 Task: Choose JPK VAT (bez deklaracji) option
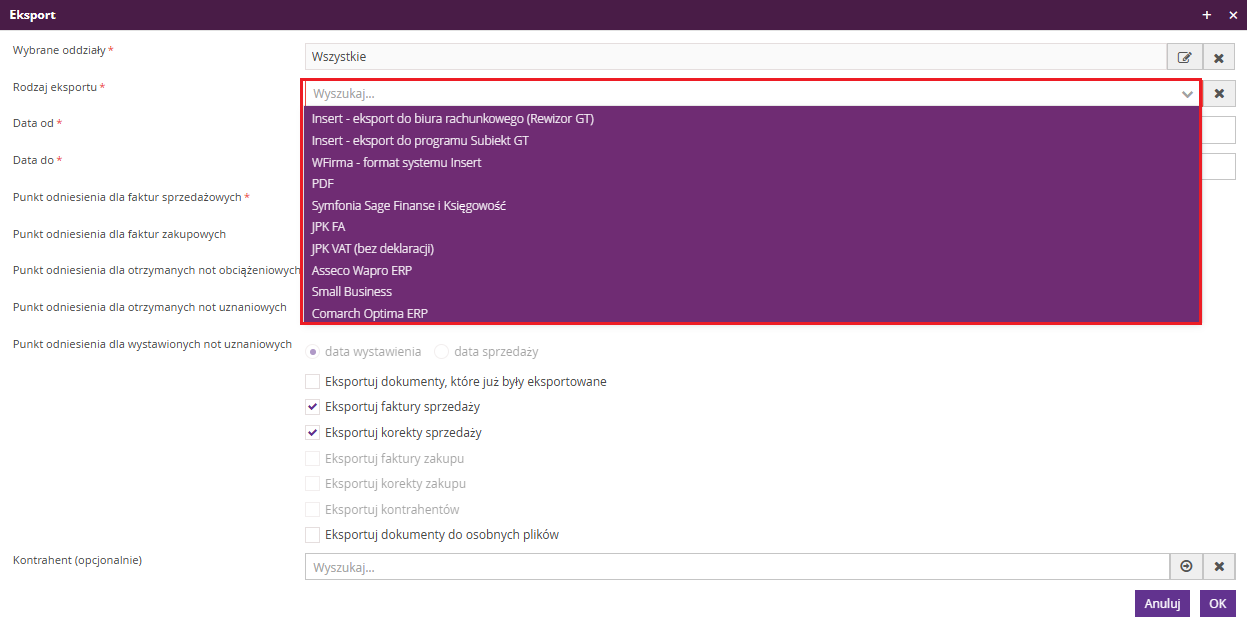click(x=751, y=248)
